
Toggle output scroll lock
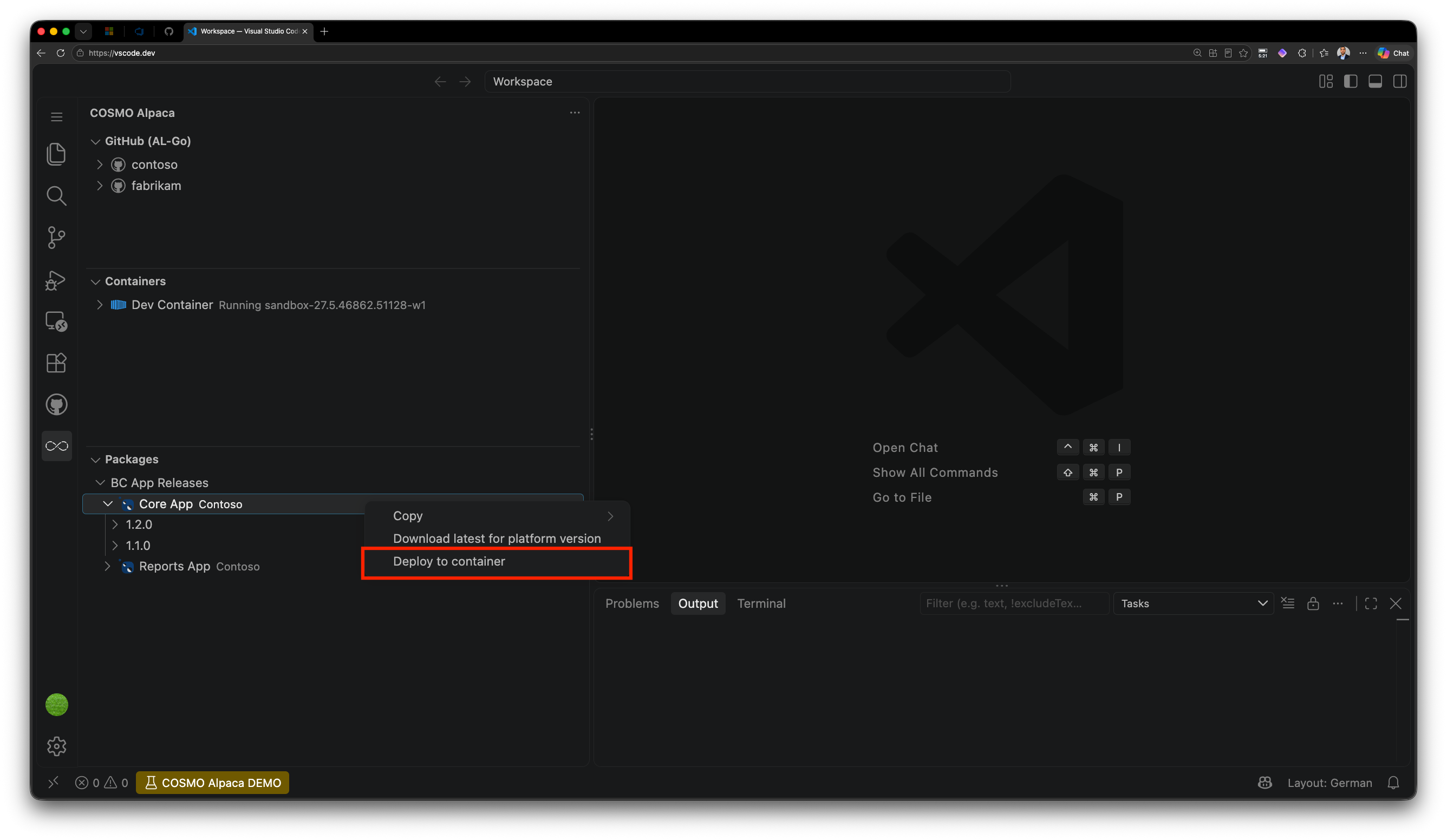tap(1313, 603)
